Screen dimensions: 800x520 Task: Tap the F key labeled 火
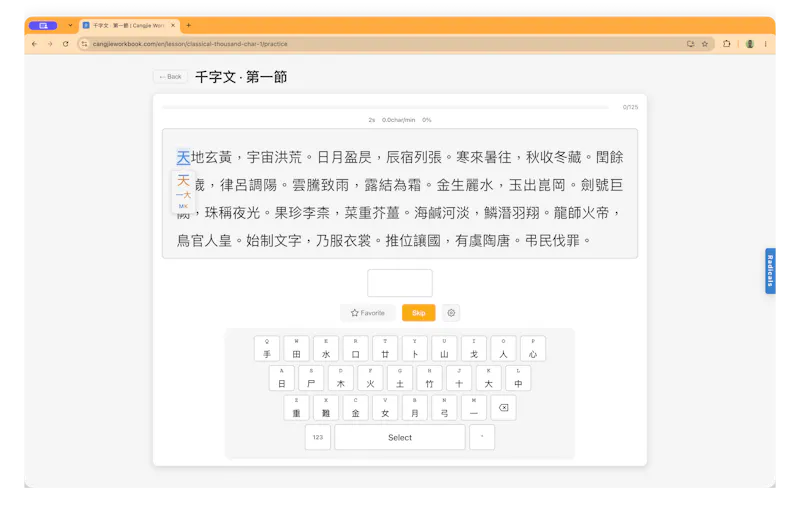coord(370,378)
